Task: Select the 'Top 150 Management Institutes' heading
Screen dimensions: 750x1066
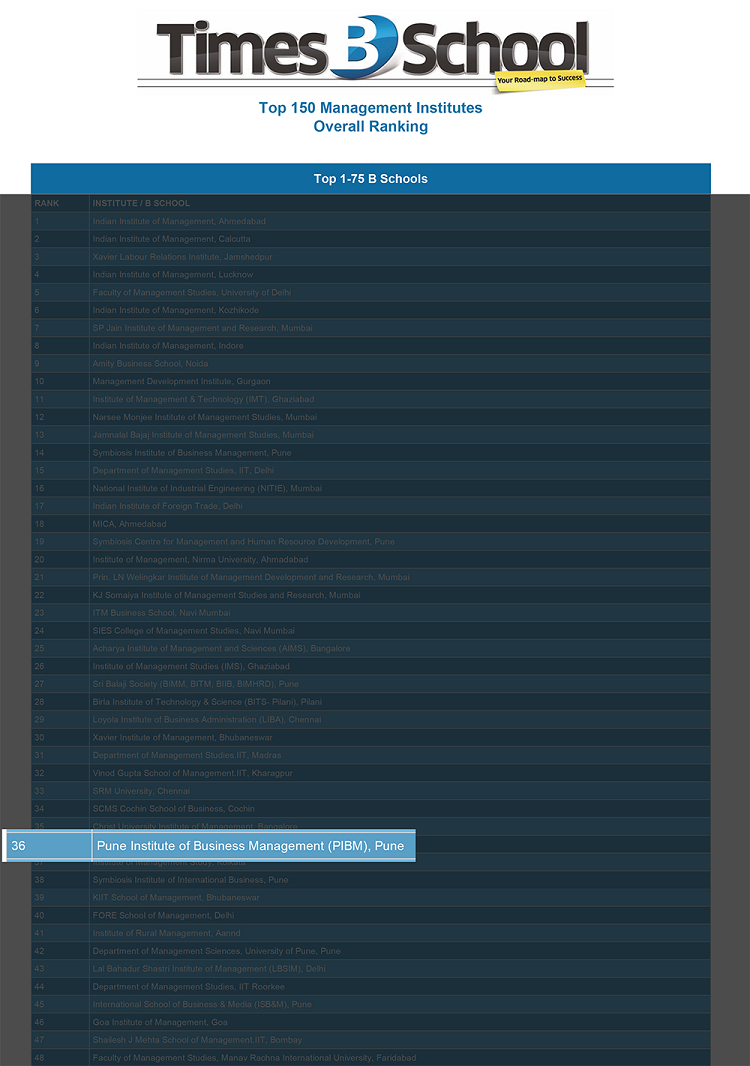Action: (x=371, y=108)
